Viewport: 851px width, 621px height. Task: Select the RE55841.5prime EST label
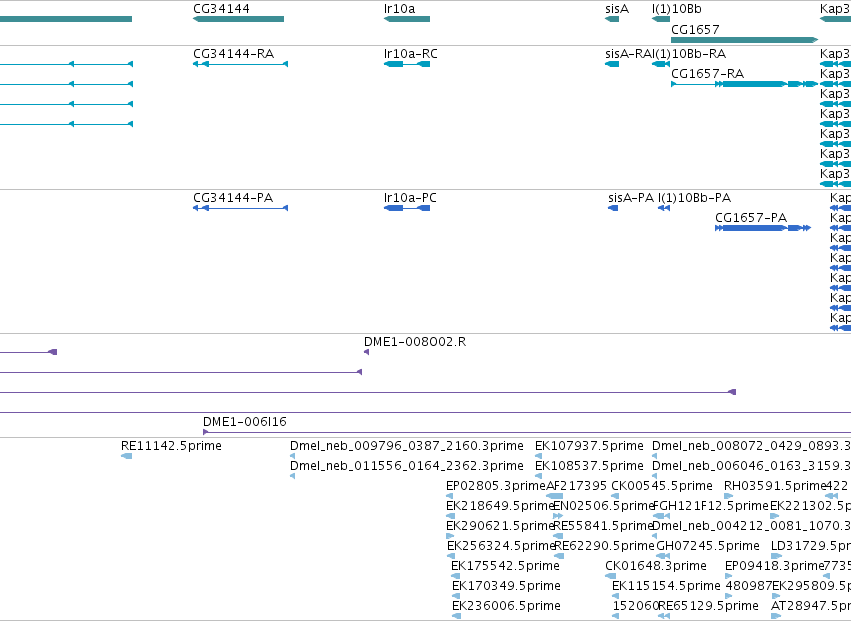click(602, 526)
